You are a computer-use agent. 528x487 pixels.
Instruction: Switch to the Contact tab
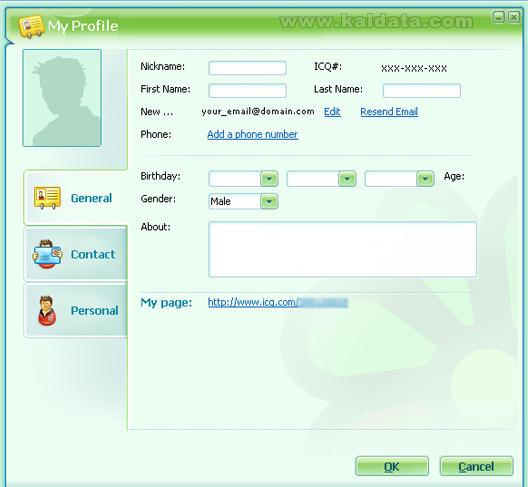pos(75,254)
